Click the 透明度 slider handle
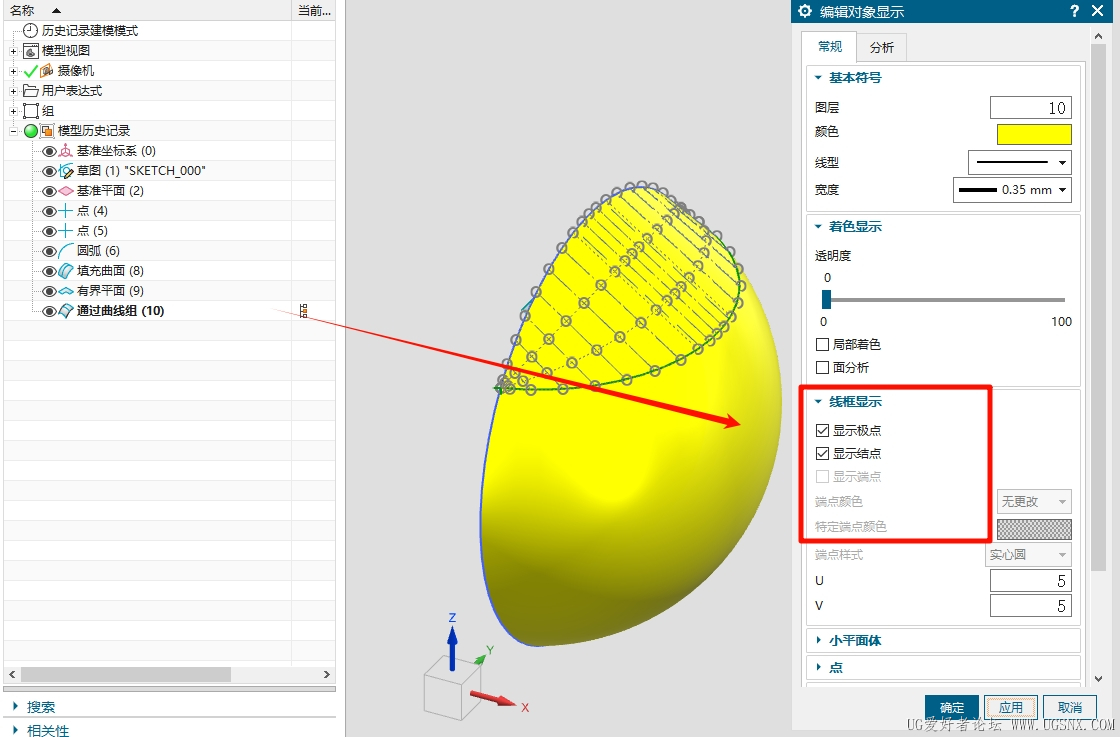Screen dimensions: 1120x737 [826, 299]
